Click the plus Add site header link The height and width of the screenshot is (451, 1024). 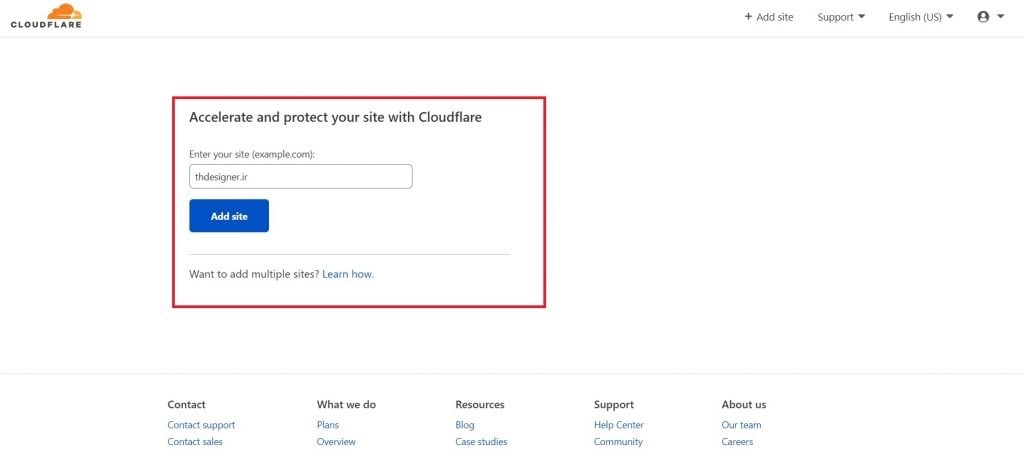769,17
